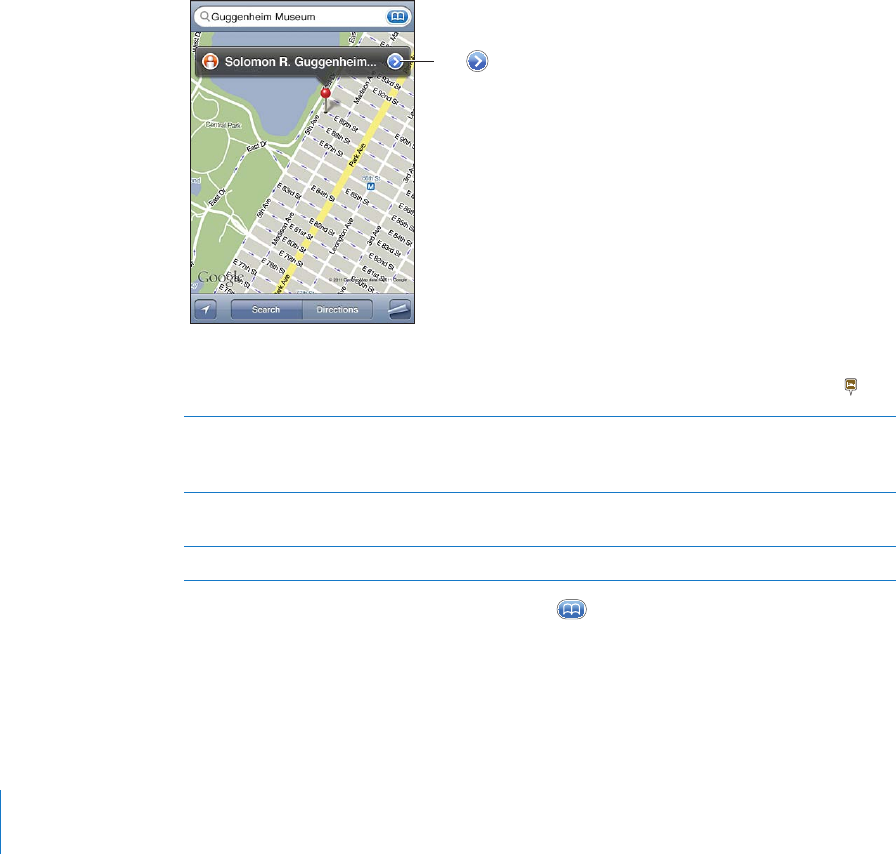Tap the subway M station icon on map
This screenshot has height=854, width=896.
pos(371,186)
